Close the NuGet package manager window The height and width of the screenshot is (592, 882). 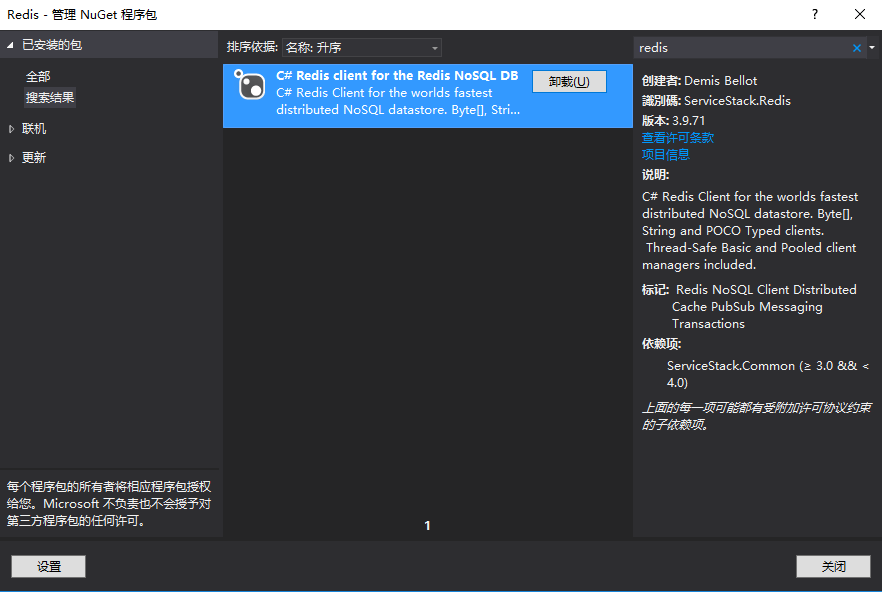(860, 14)
